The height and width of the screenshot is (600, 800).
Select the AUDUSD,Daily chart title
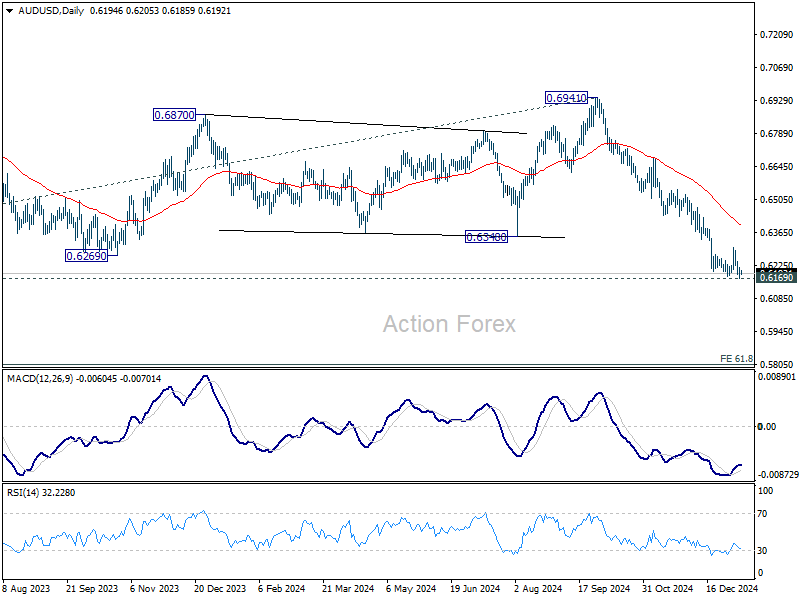tap(51, 11)
